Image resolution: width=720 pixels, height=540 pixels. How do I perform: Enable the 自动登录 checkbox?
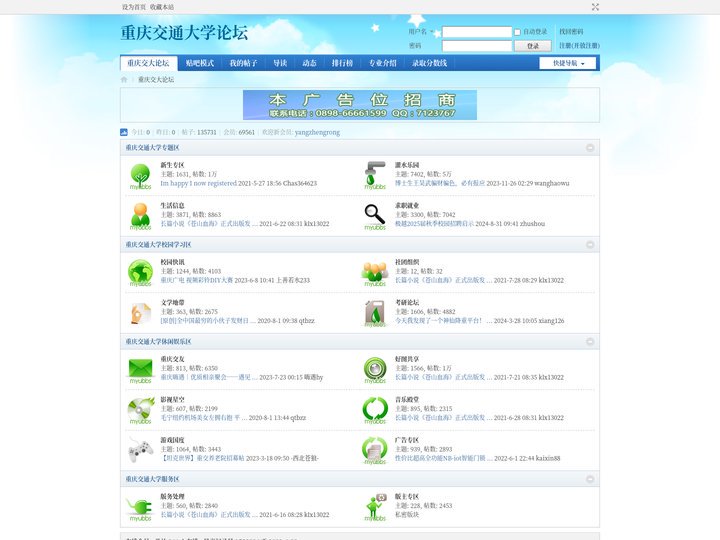click(518, 32)
